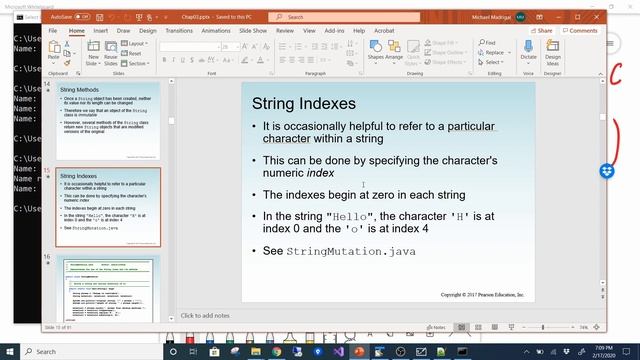This screenshot has height=360, width=640.
Task: Click the Save icon in title bar
Action: 100,17
